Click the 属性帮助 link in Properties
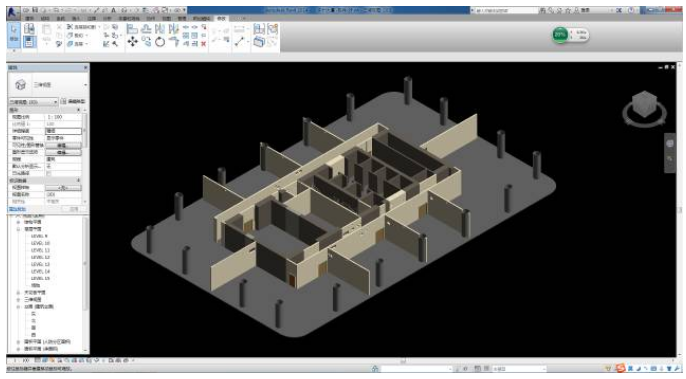686x379 pixels. (18, 209)
